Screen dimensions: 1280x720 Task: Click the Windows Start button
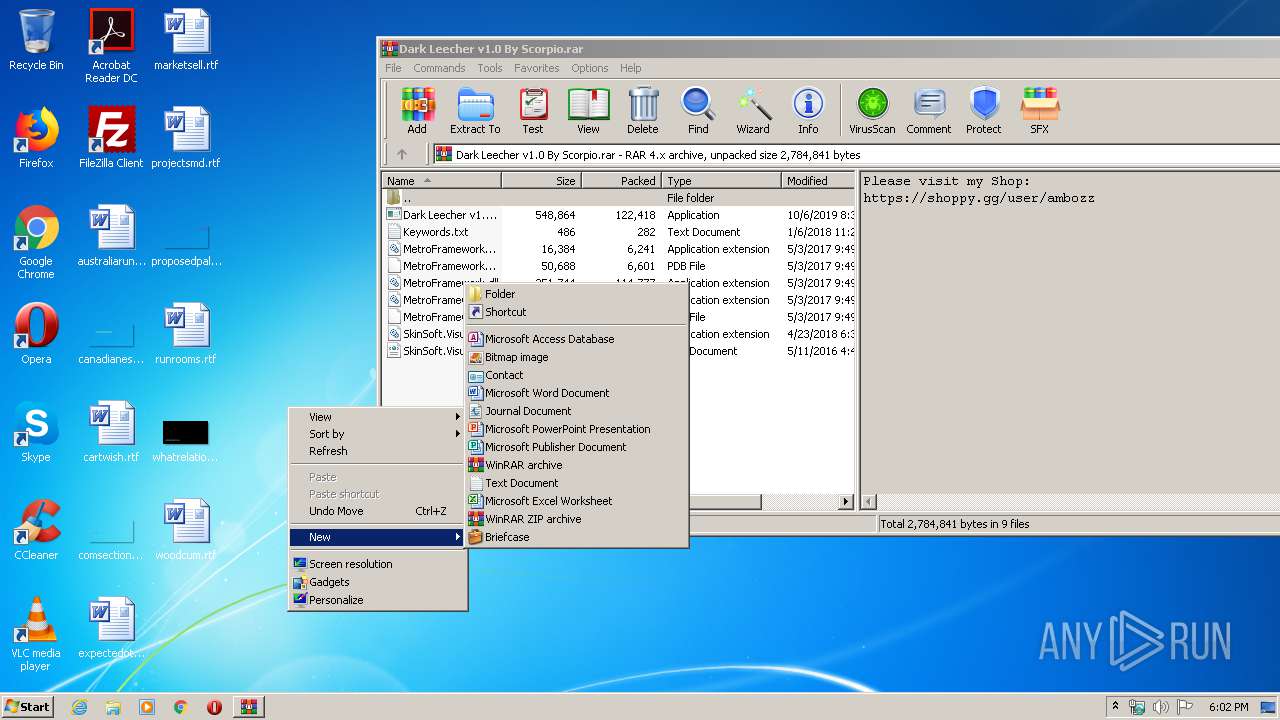(x=27, y=706)
